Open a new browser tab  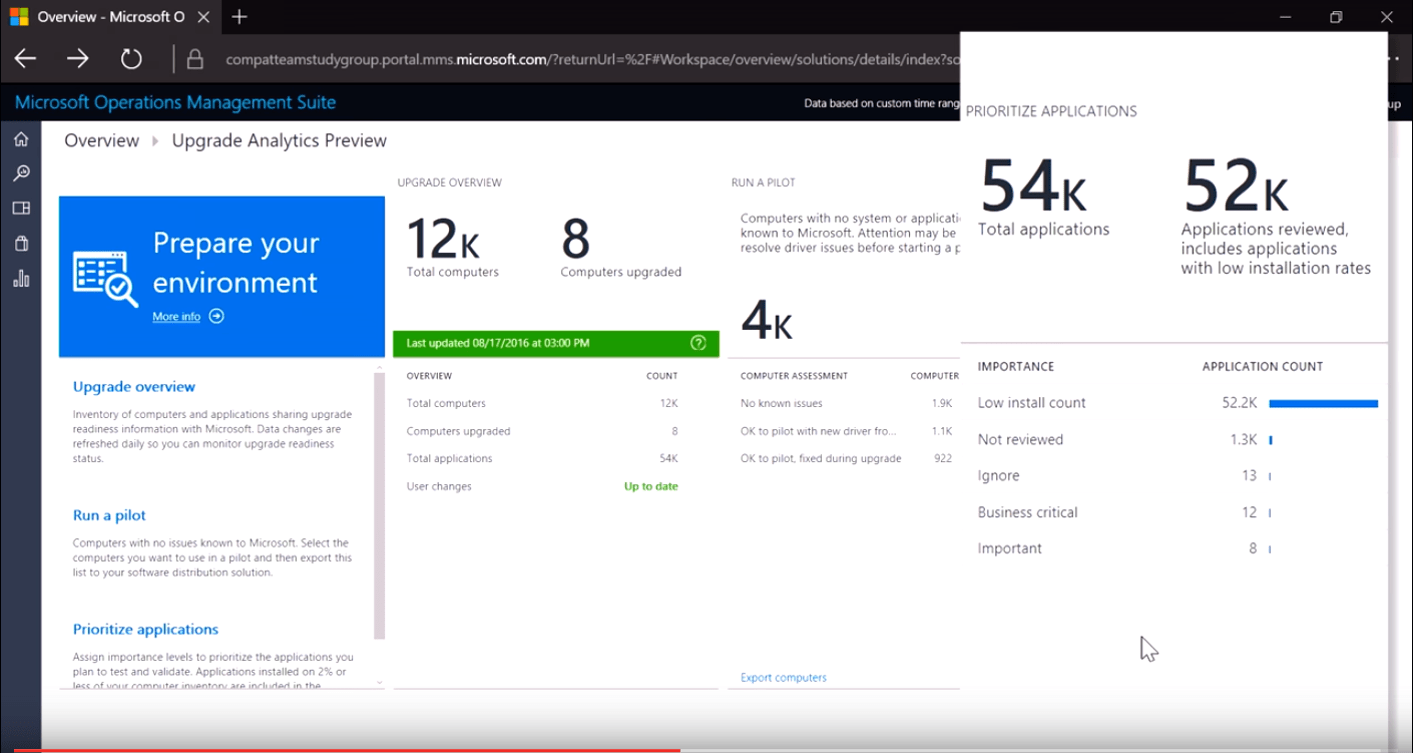pos(238,16)
